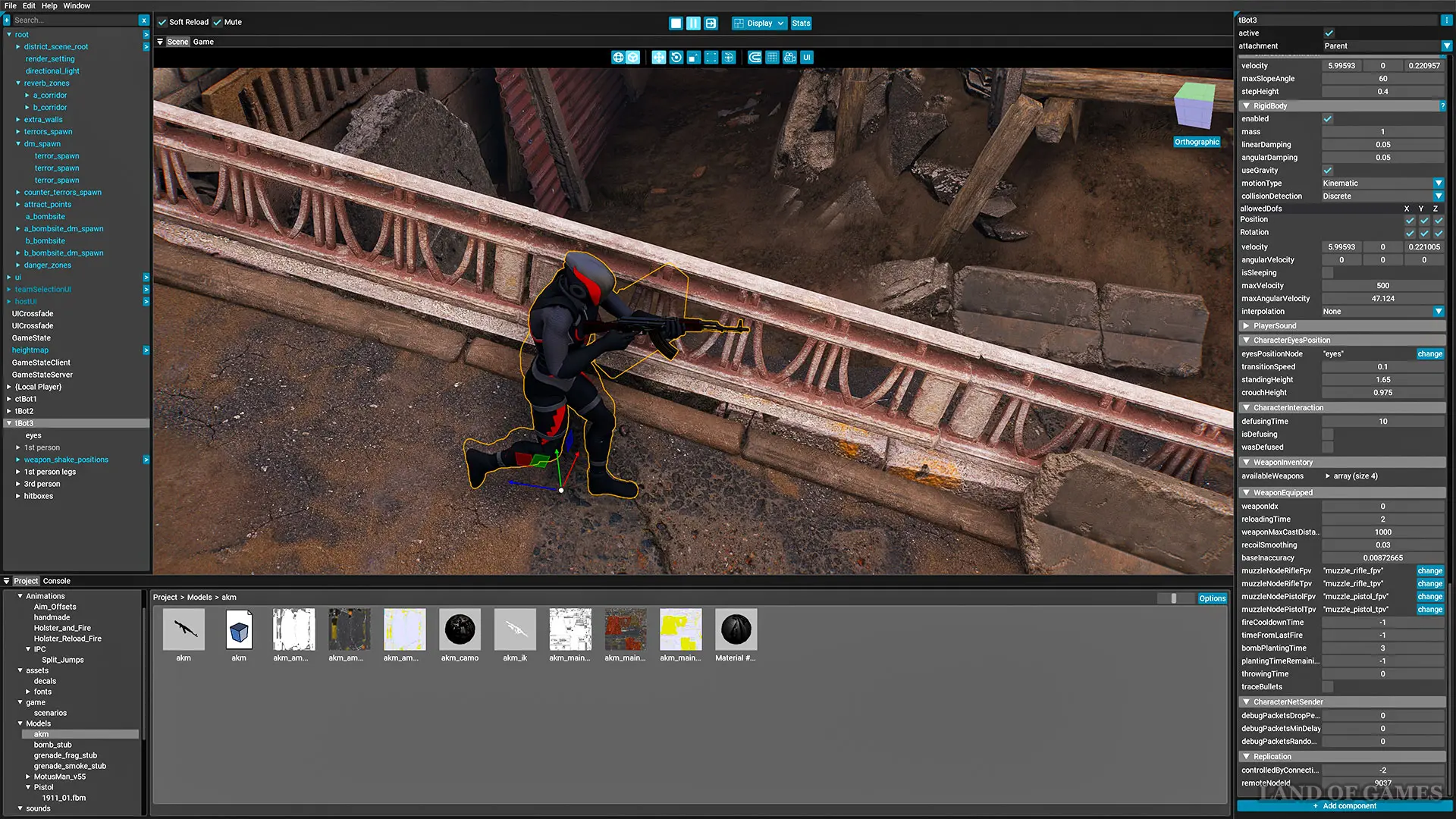Select the move/translate gizmo tool

pyautogui.click(x=658, y=58)
